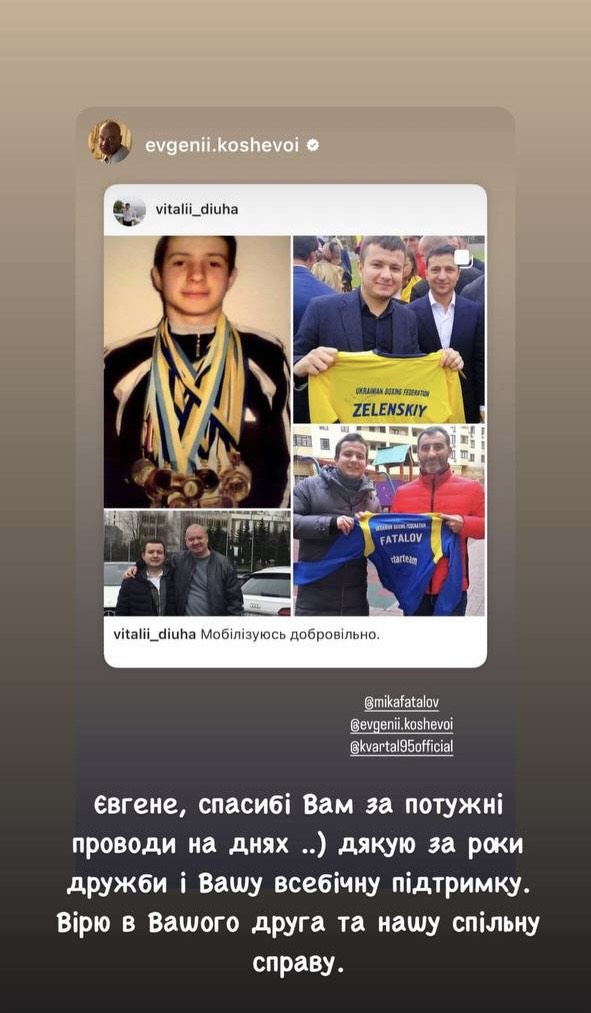
Task: Open the evgenii.koshevoi username at story top
Action: pyautogui.click(x=222, y=145)
